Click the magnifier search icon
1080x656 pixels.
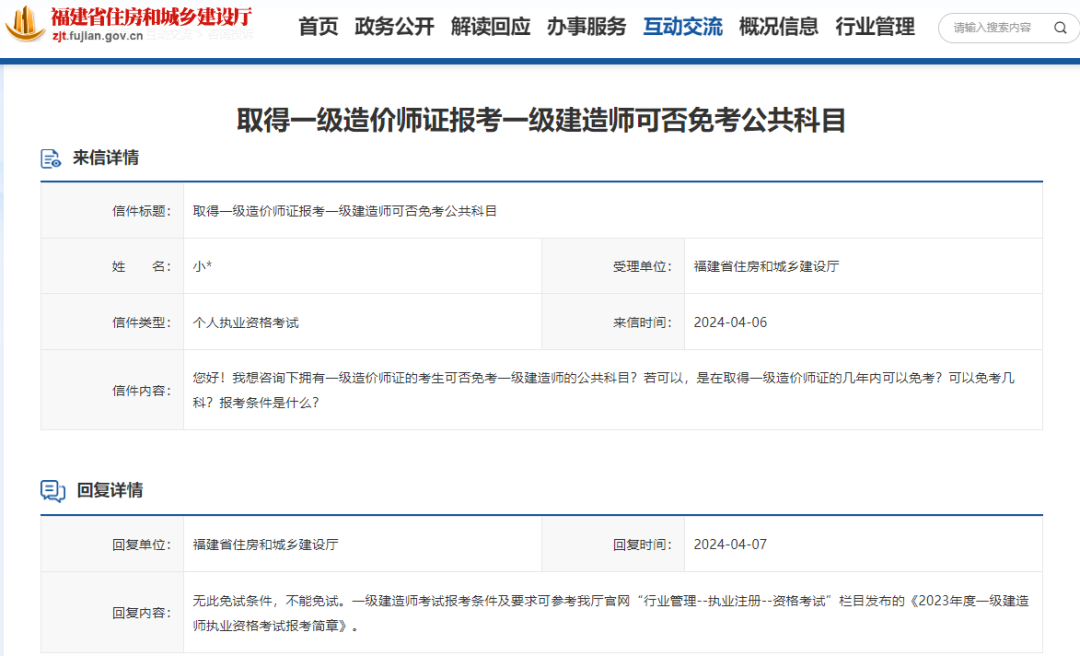(1060, 28)
